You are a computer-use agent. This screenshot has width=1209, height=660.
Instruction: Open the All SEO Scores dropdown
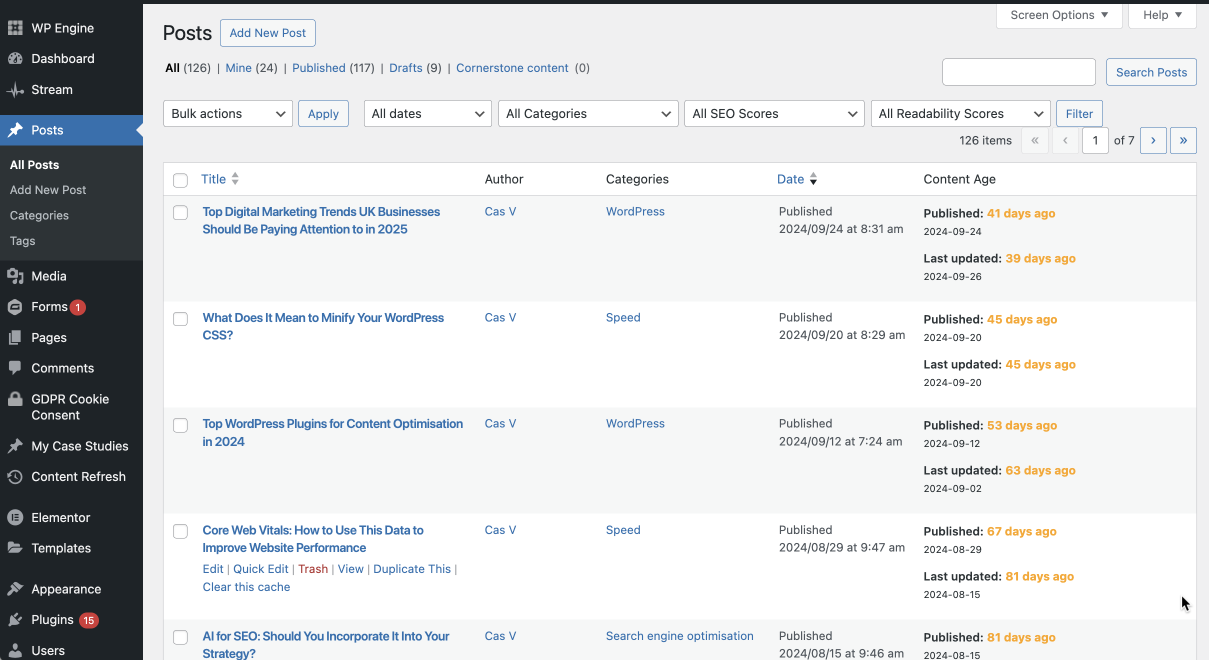pyautogui.click(x=774, y=114)
